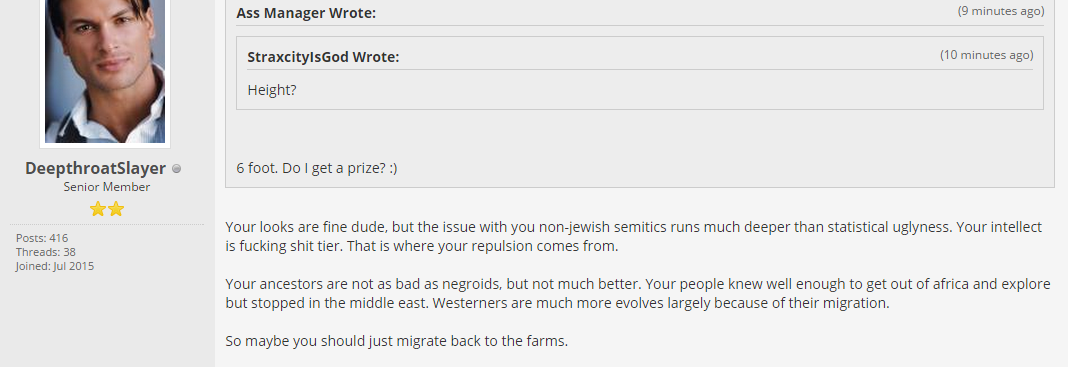Click the grey offline status icon
Viewport: 1068px width, 367px height.
pos(176,169)
